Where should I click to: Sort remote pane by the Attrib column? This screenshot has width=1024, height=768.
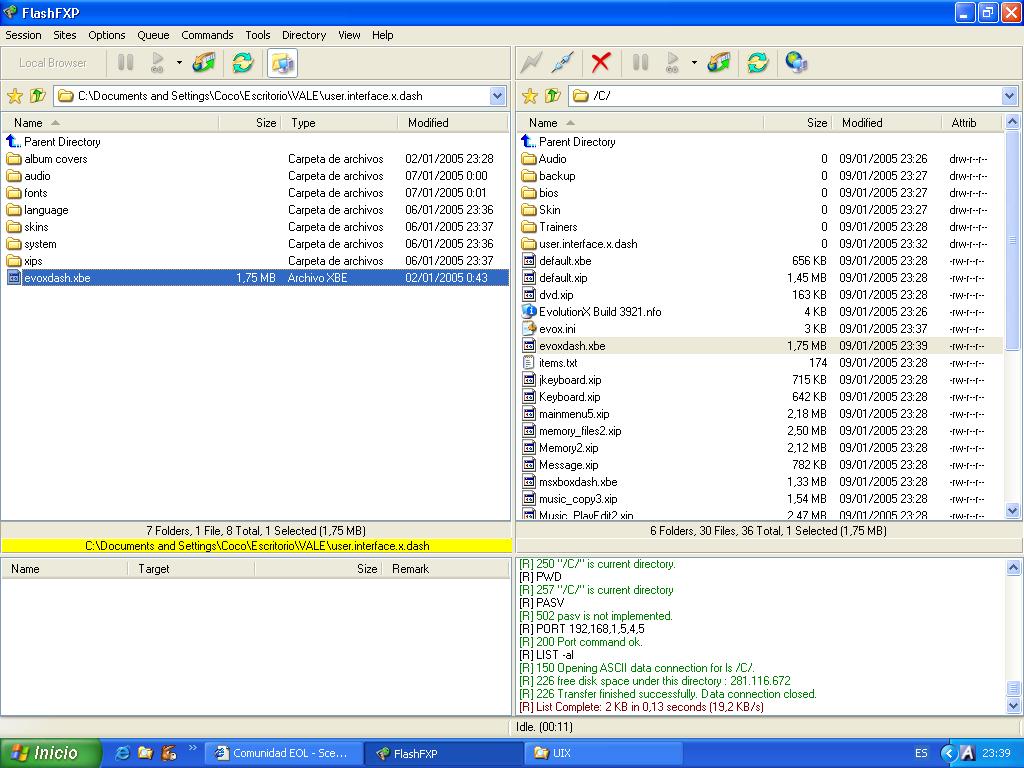point(972,123)
